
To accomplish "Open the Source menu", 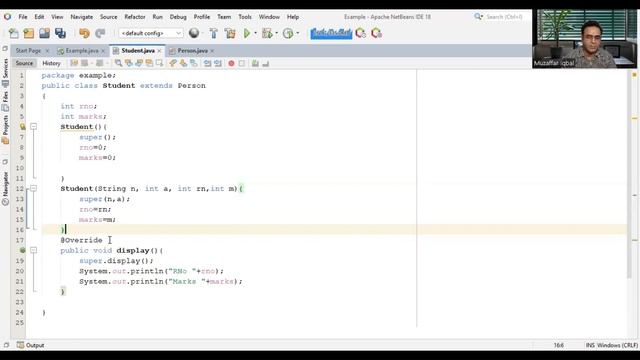I will [x=109, y=17].
